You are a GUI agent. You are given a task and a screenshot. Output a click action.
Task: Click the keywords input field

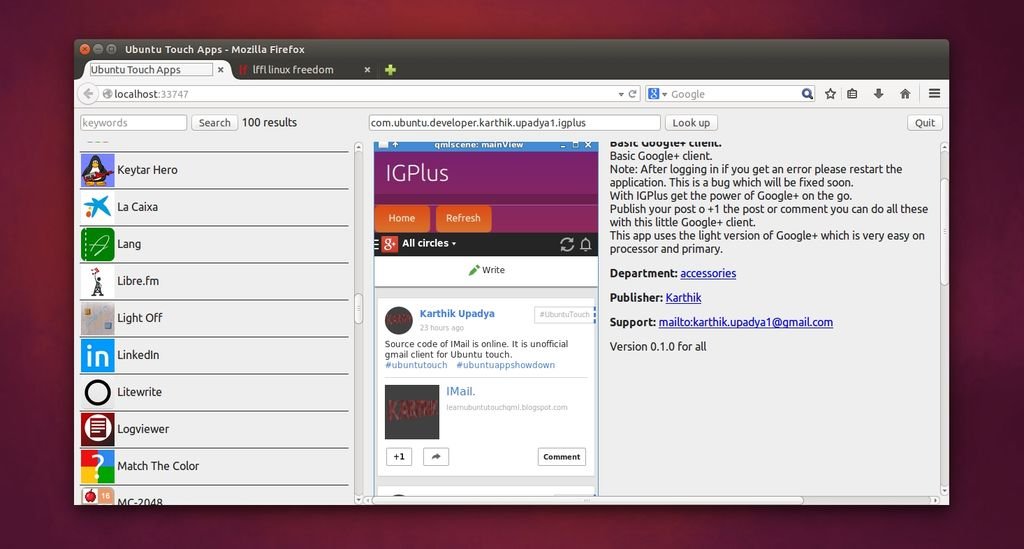point(133,123)
